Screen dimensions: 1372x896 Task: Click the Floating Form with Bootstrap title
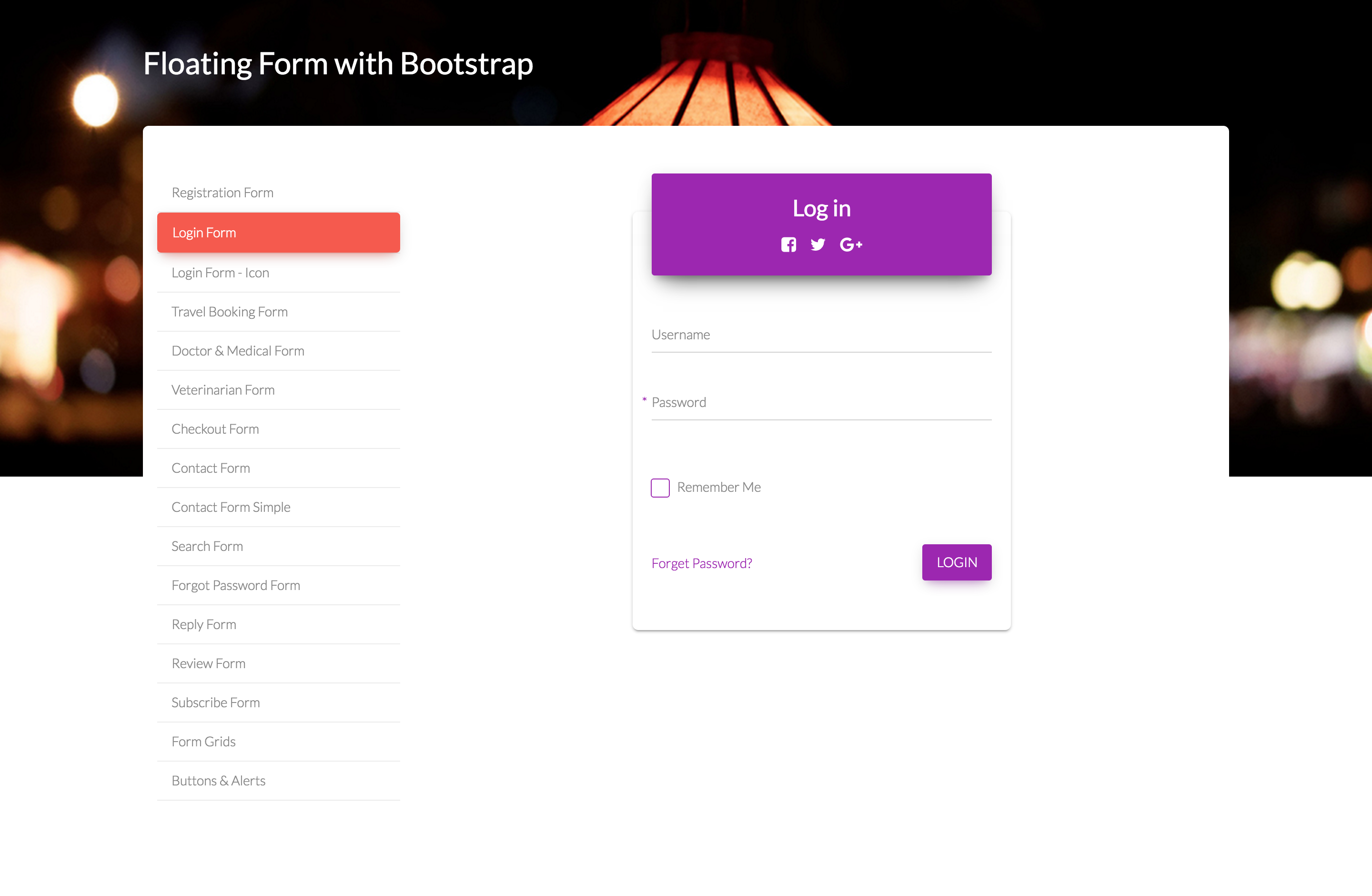pos(338,63)
